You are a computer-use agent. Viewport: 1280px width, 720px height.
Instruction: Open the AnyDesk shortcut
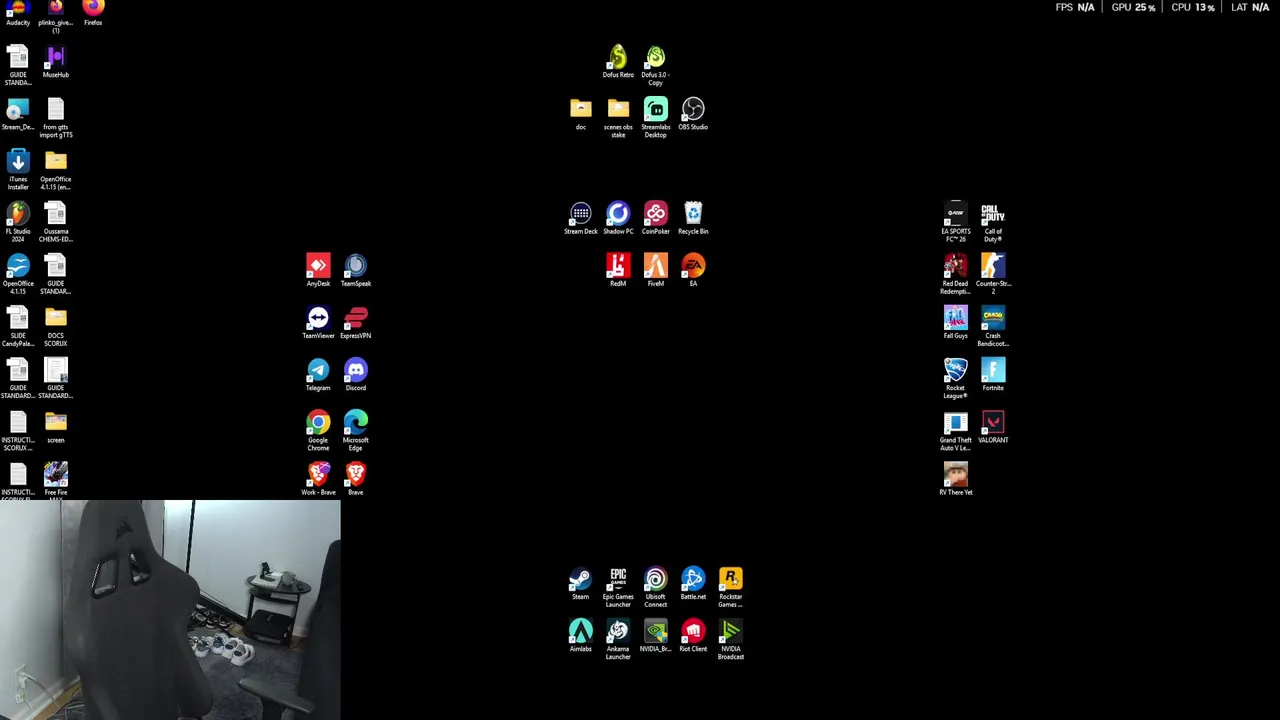click(x=318, y=271)
